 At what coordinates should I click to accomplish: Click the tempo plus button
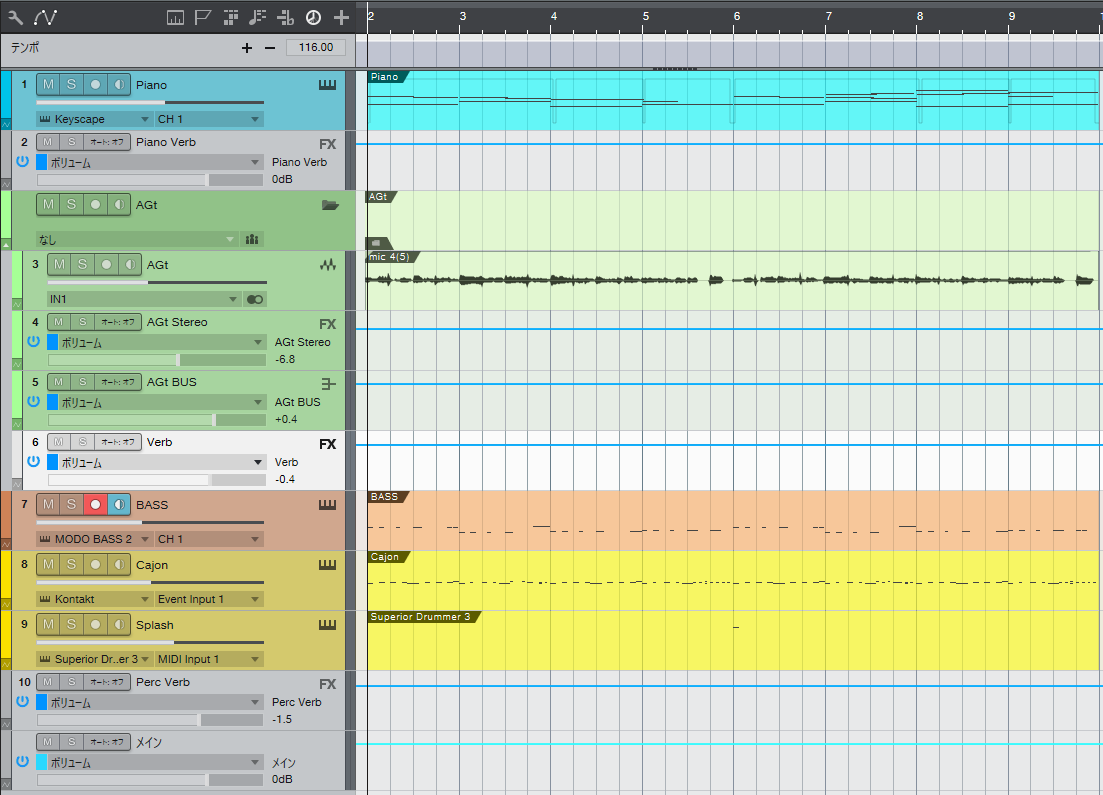(x=247, y=48)
